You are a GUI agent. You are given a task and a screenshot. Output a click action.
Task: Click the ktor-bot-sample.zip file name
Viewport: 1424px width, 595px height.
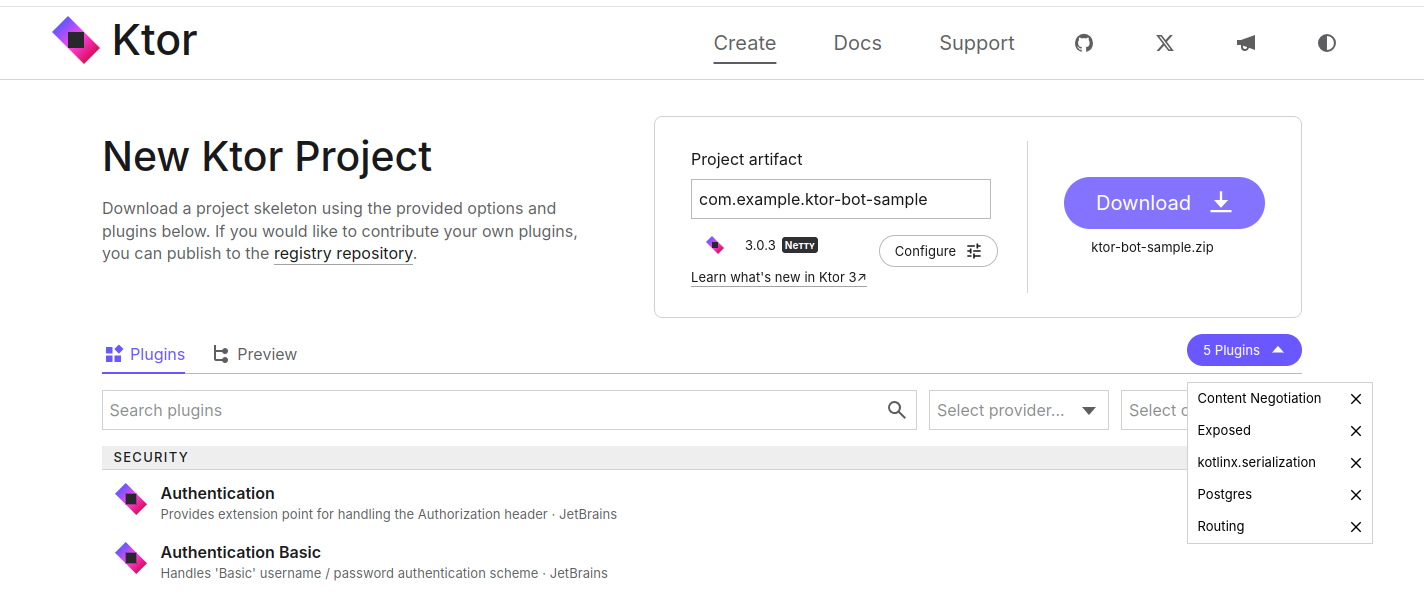[1152, 247]
